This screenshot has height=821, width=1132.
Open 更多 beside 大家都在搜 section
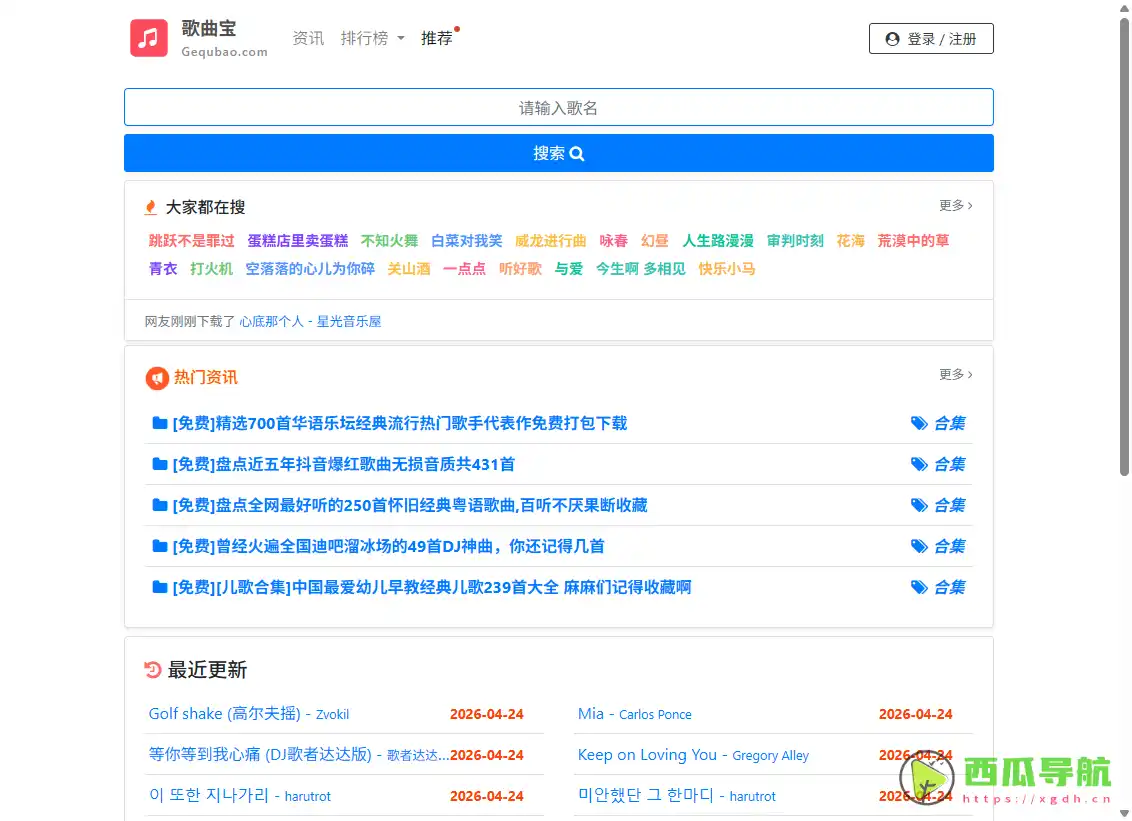pyautogui.click(x=953, y=205)
